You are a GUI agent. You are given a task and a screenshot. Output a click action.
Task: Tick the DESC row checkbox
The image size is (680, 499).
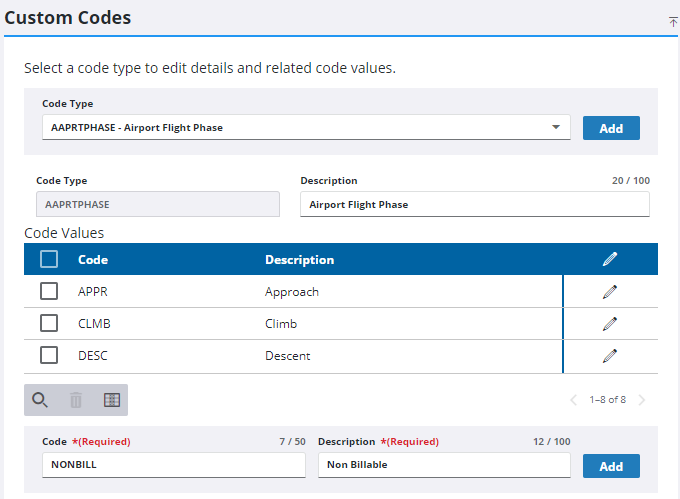pos(49,356)
